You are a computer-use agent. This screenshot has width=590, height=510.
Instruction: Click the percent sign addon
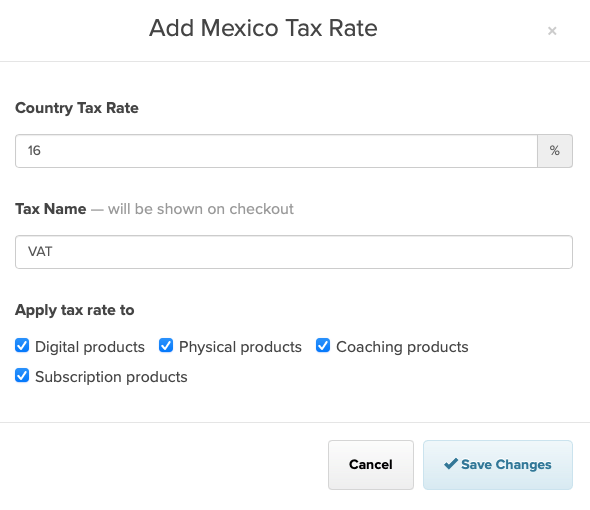coord(555,151)
